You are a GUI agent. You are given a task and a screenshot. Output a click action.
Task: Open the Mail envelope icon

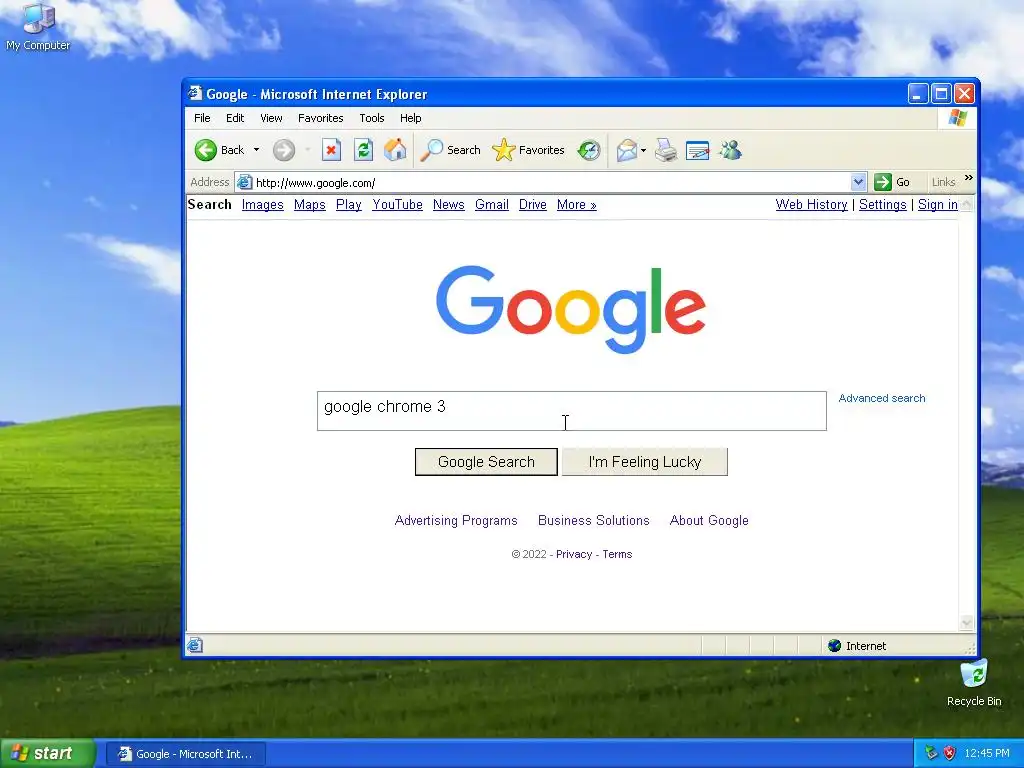[626, 151]
